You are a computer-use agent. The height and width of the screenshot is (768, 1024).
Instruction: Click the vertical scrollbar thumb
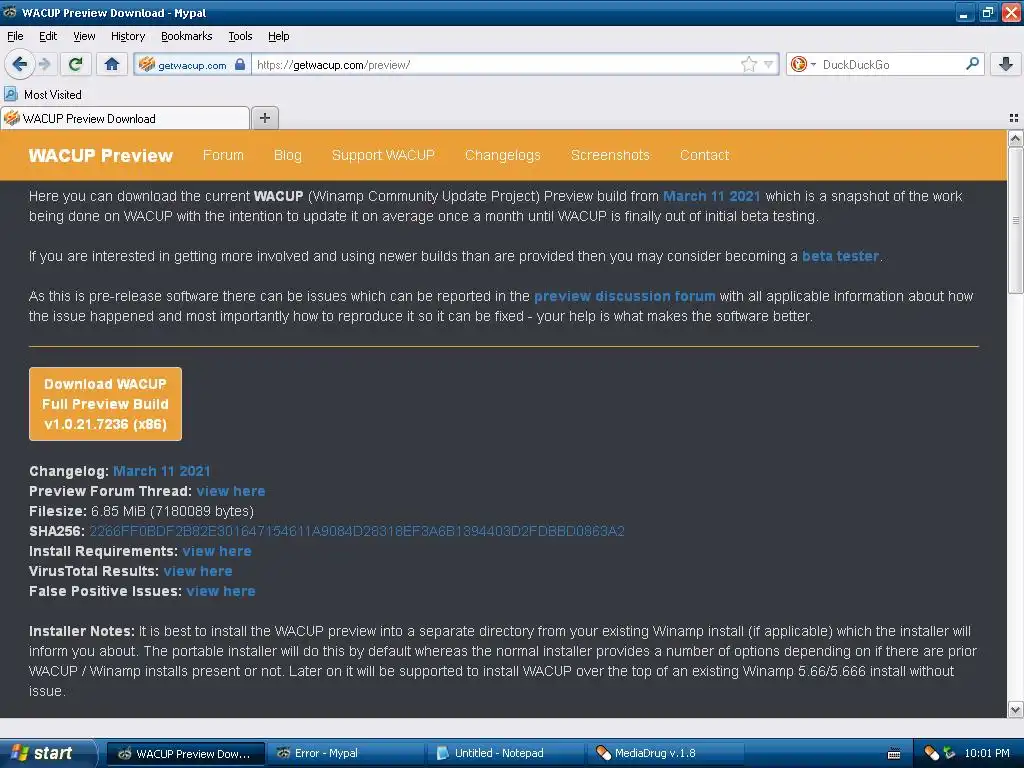tap(1015, 220)
